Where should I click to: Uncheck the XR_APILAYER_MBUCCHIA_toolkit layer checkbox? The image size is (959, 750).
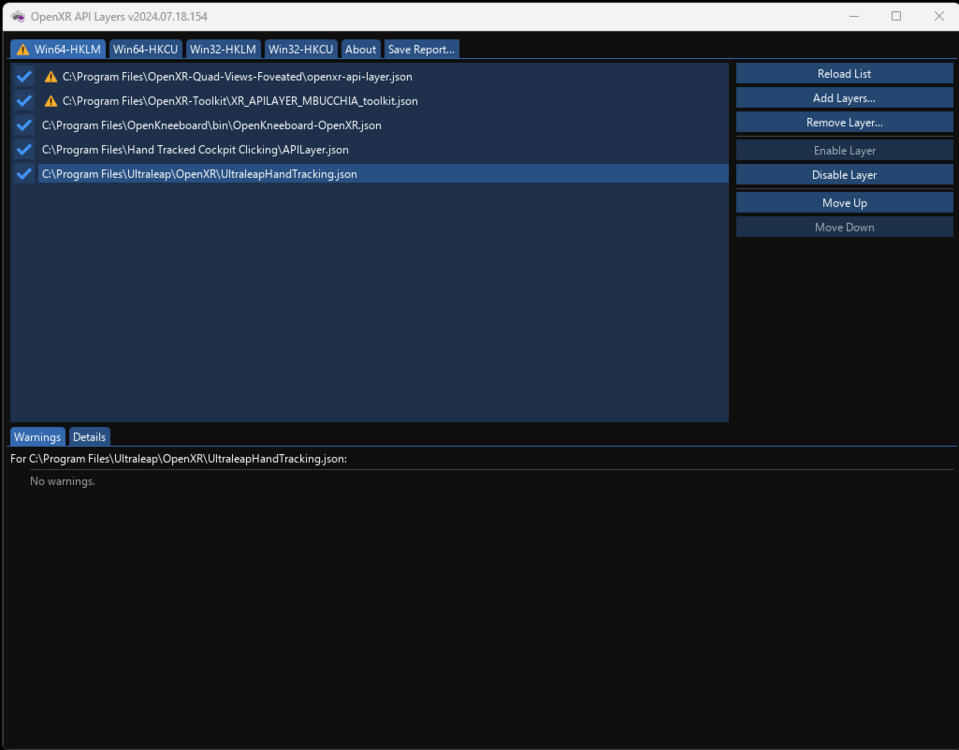pyautogui.click(x=24, y=101)
